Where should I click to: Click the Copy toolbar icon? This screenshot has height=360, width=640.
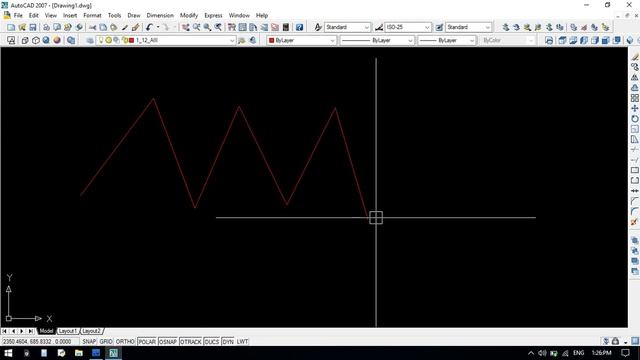tap(103, 27)
